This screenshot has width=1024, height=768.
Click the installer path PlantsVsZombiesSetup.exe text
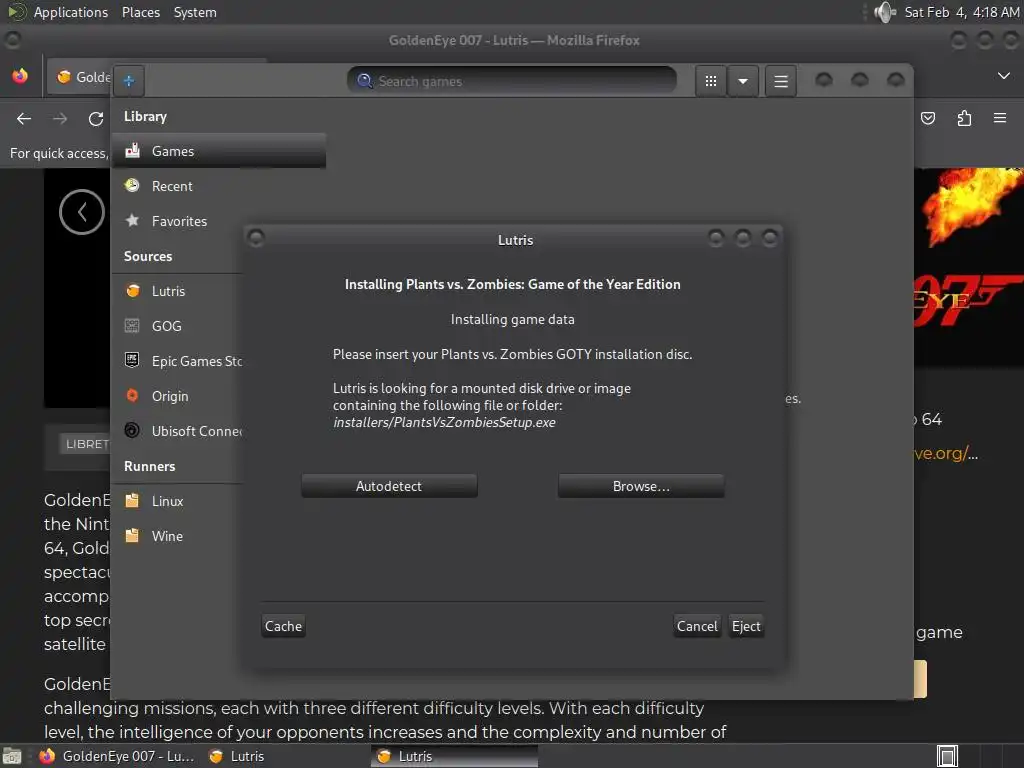[444, 423]
